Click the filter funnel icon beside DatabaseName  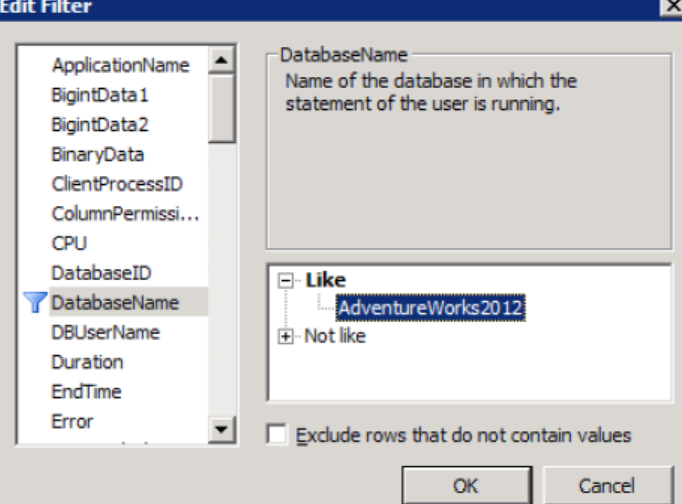(x=35, y=302)
